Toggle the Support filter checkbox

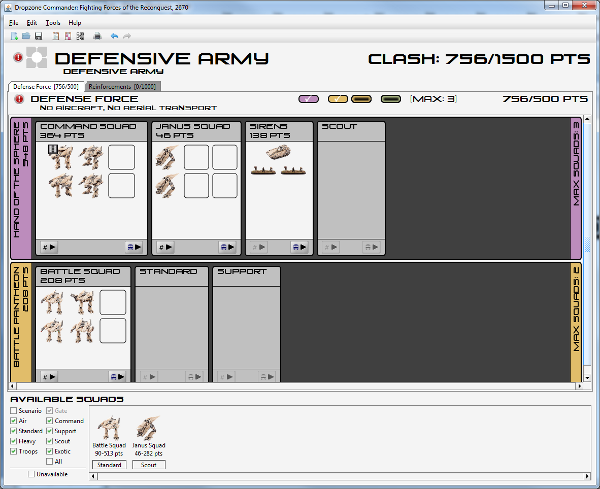tap(49, 431)
